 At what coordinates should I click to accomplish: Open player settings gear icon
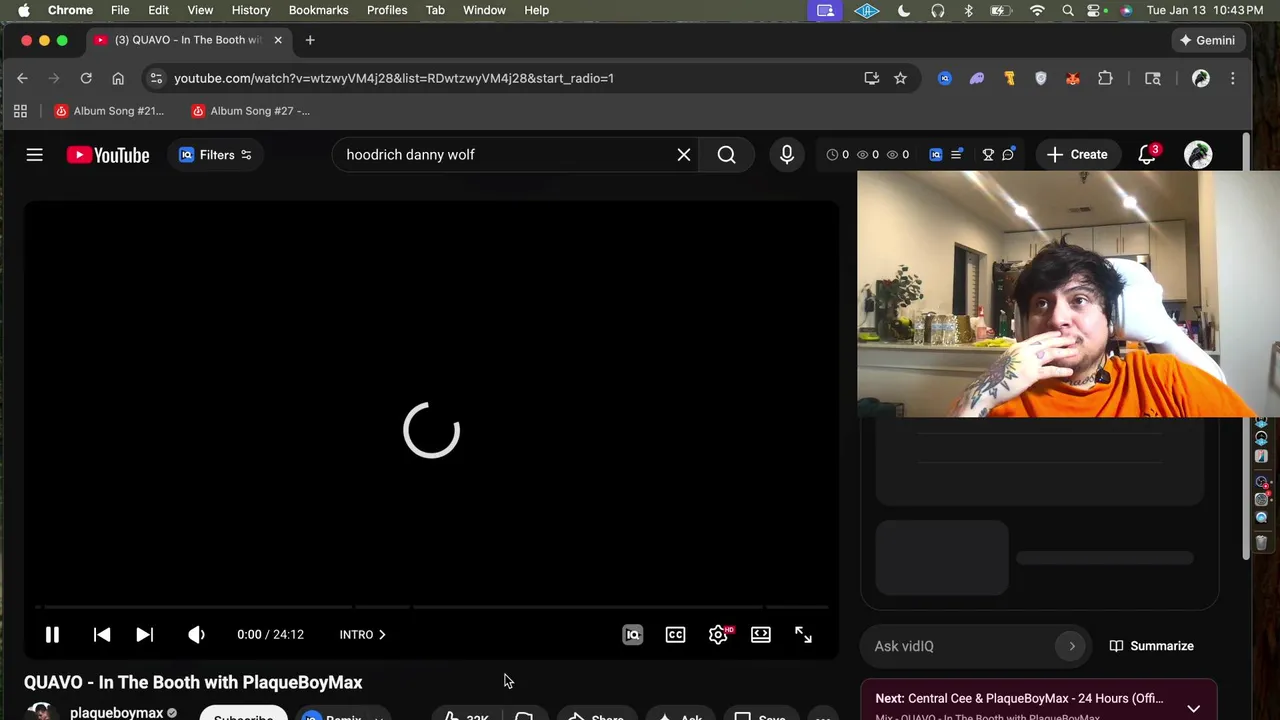pyautogui.click(x=718, y=635)
